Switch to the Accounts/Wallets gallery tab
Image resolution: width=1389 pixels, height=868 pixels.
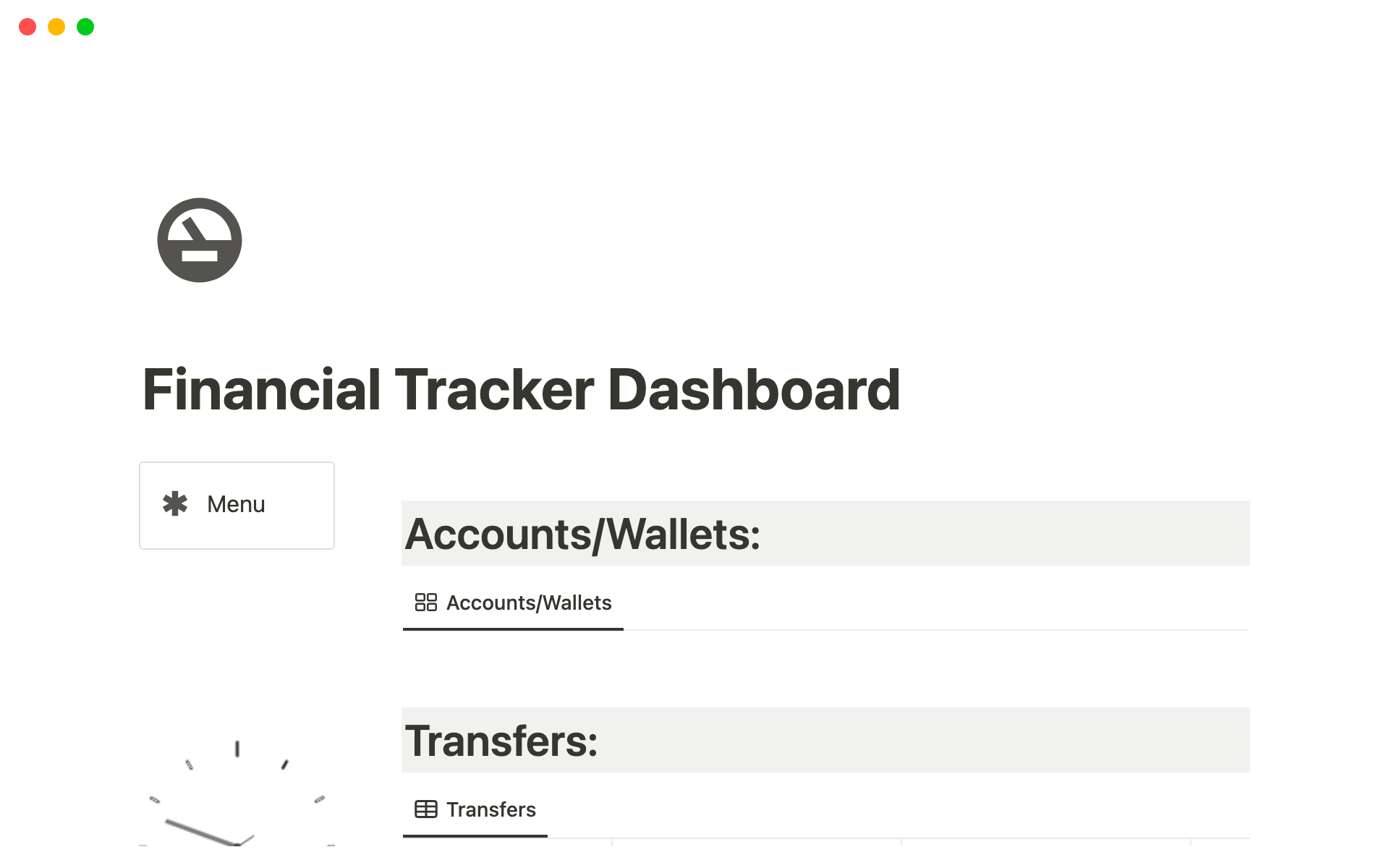(513, 603)
